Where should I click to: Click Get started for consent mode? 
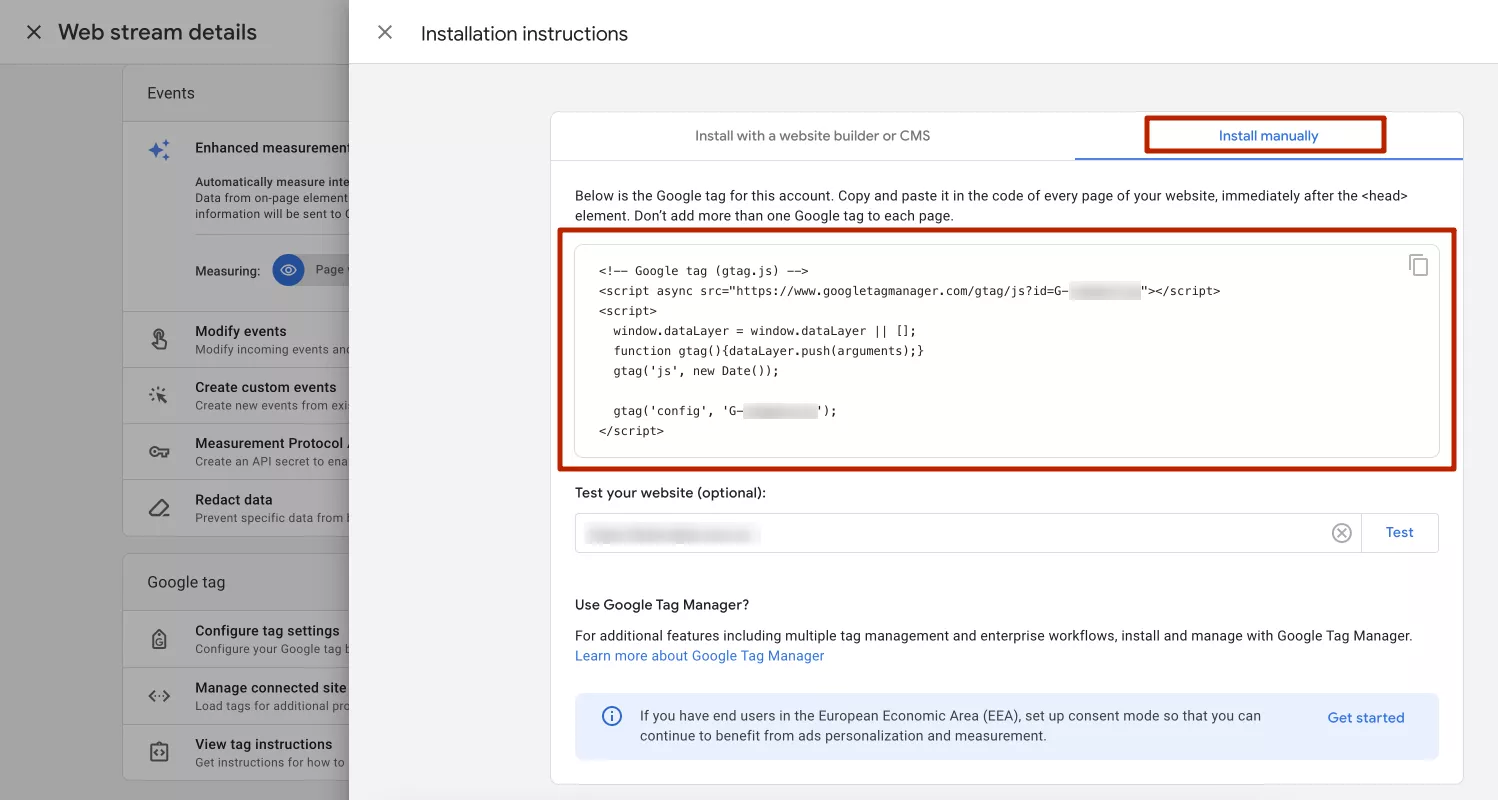pyautogui.click(x=1365, y=718)
